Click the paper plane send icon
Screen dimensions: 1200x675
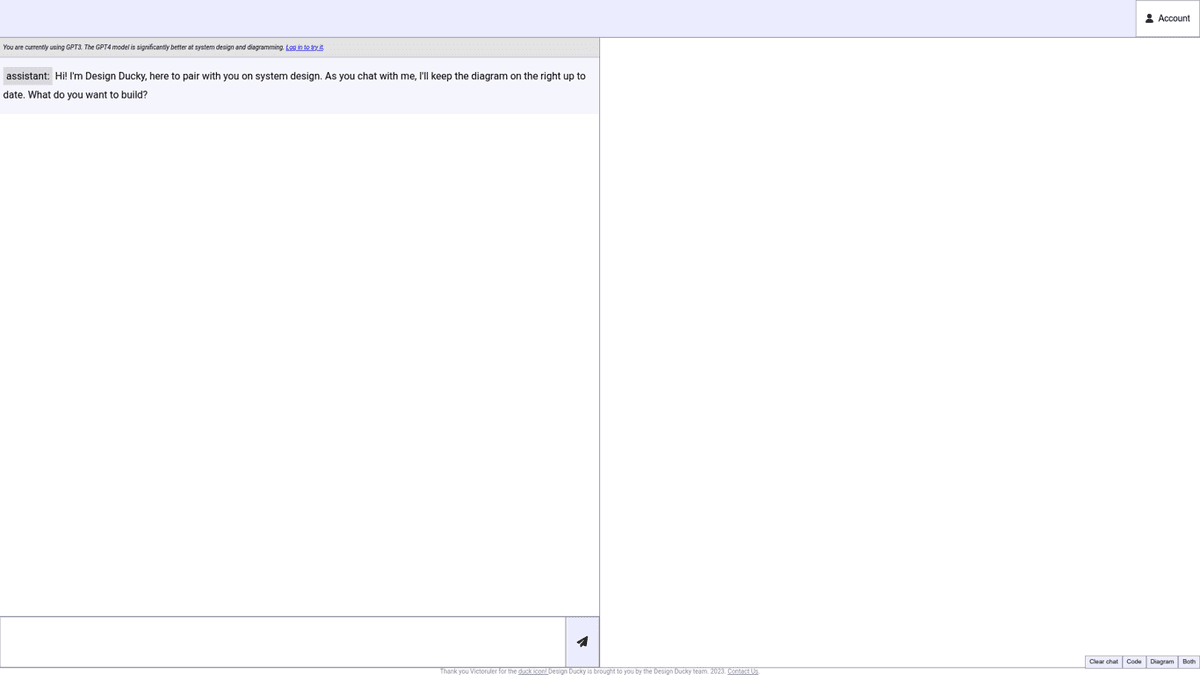[582, 642]
